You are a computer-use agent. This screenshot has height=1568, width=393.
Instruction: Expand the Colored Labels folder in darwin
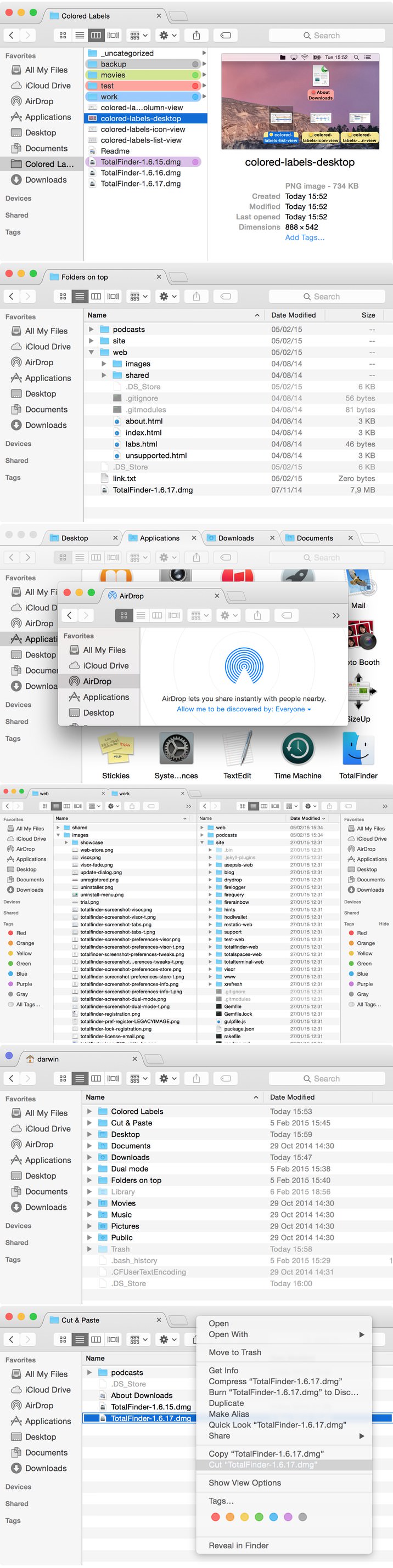click(x=89, y=1112)
